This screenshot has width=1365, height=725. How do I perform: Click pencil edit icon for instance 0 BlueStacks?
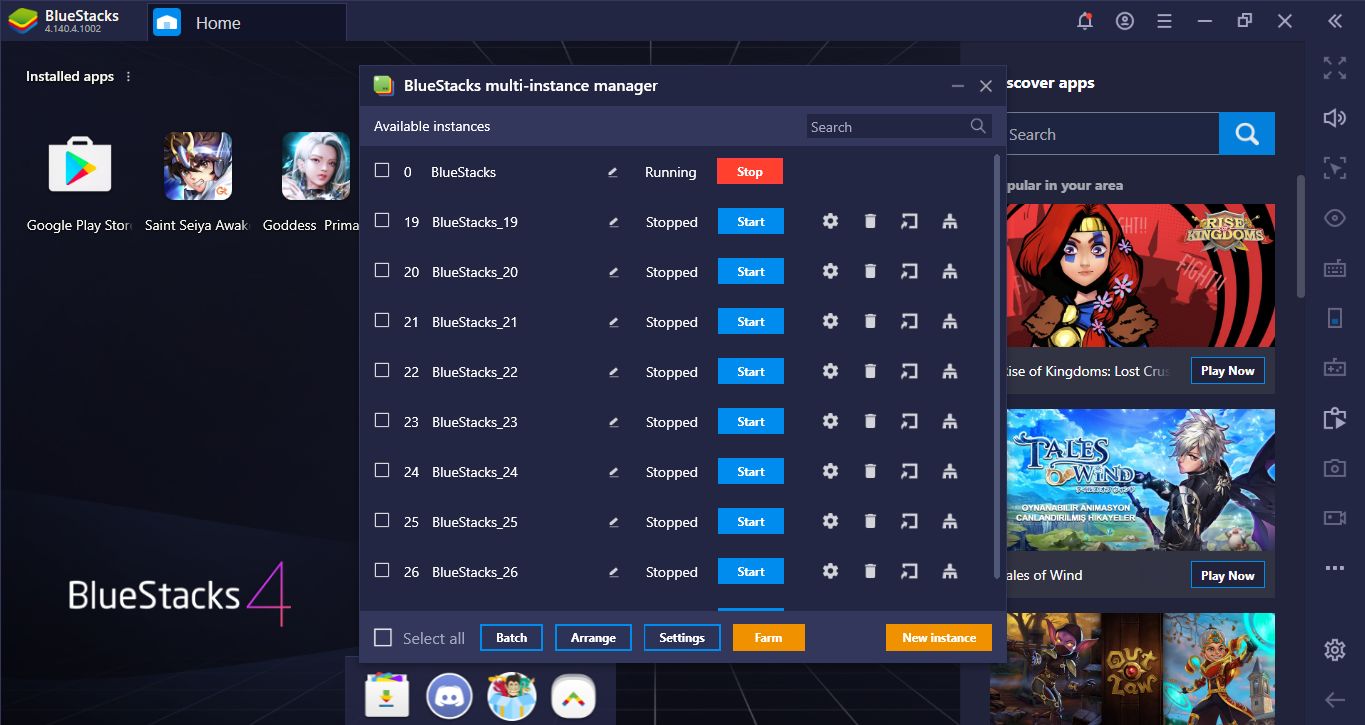coord(613,172)
